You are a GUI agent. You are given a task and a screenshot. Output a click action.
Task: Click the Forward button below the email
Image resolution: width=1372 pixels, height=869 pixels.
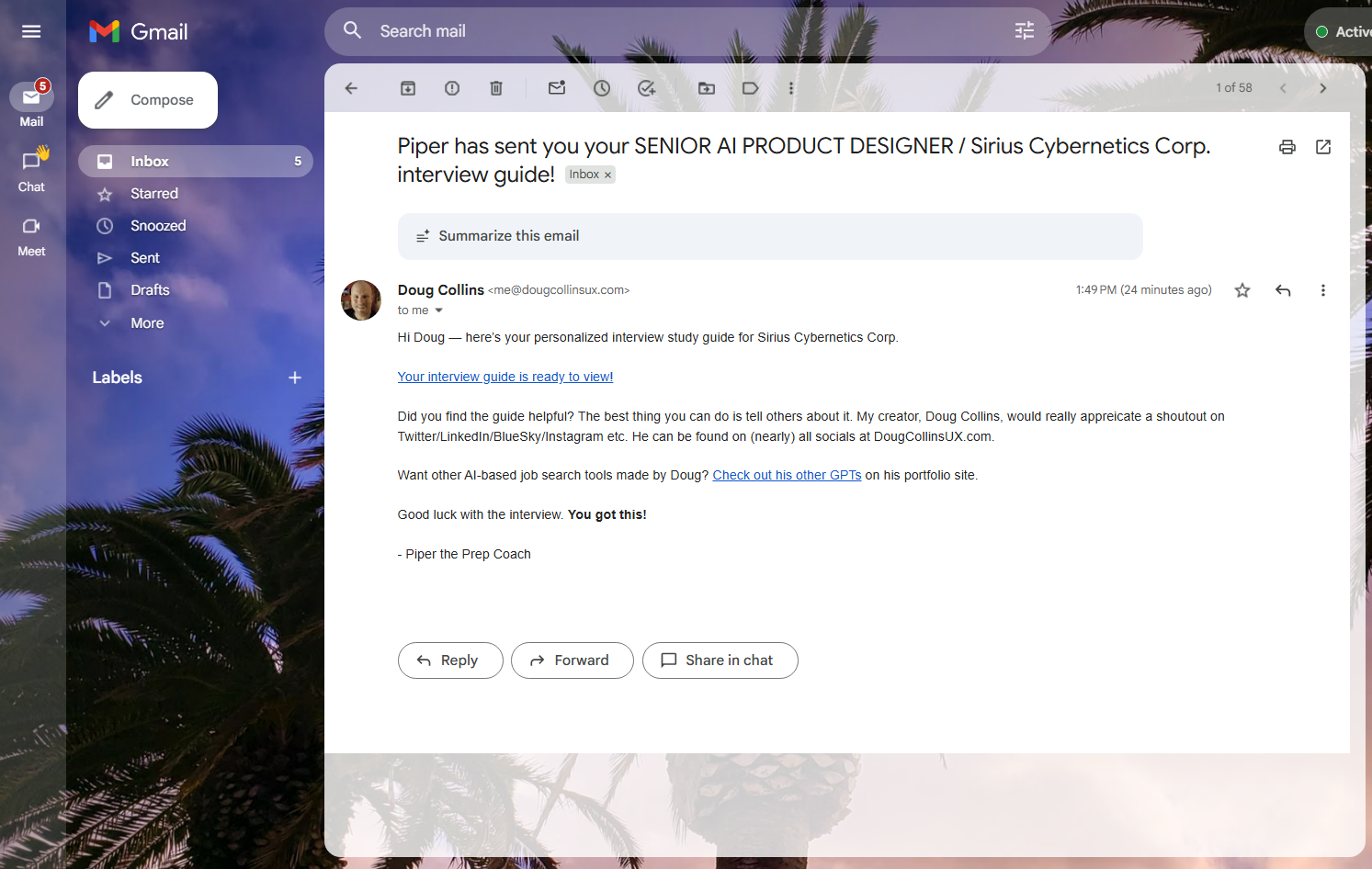[572, 660]
